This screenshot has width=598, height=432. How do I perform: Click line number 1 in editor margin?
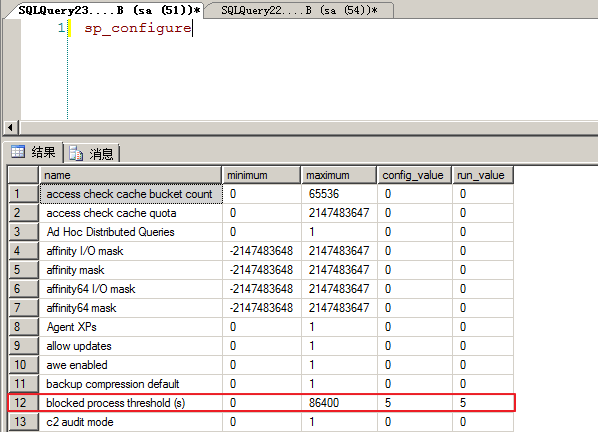point(61,28)
